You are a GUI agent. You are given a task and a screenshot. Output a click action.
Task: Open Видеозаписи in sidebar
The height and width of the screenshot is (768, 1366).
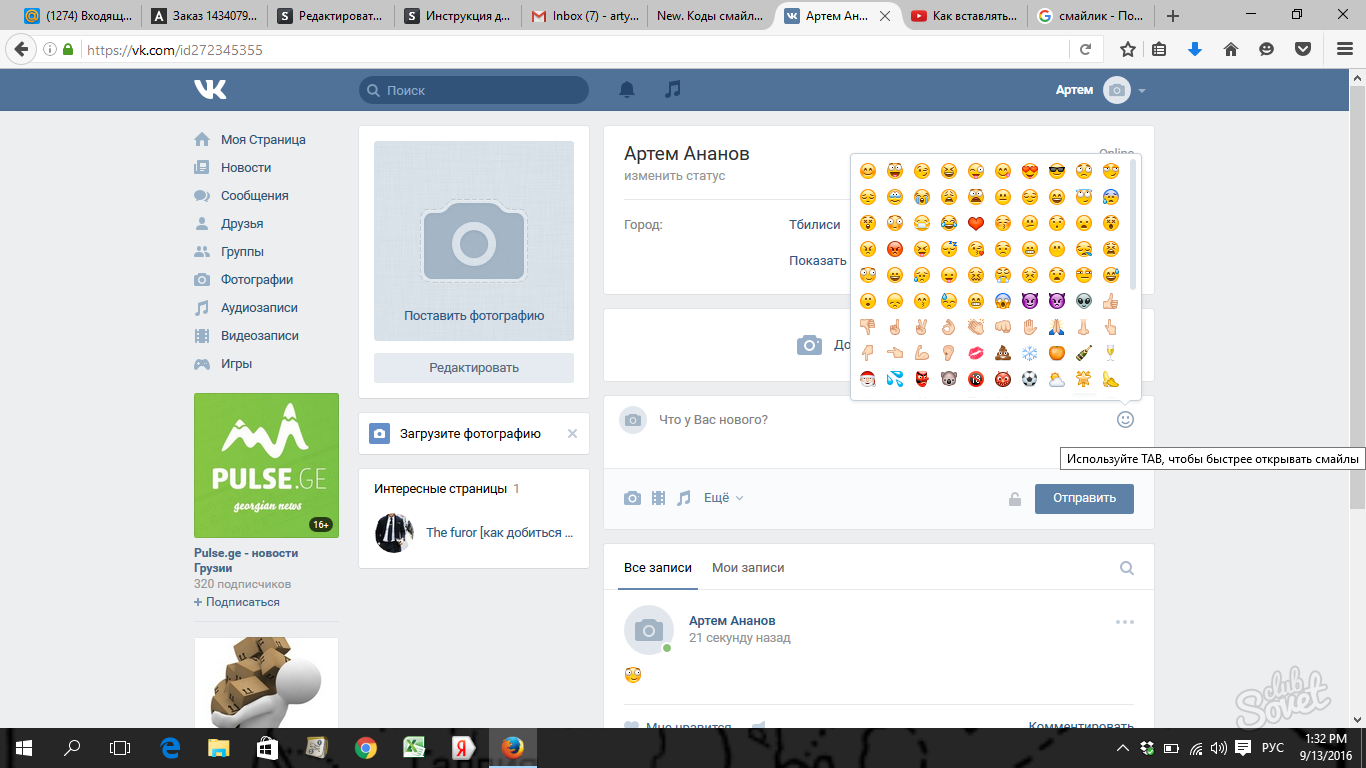(x=260, y=336)
